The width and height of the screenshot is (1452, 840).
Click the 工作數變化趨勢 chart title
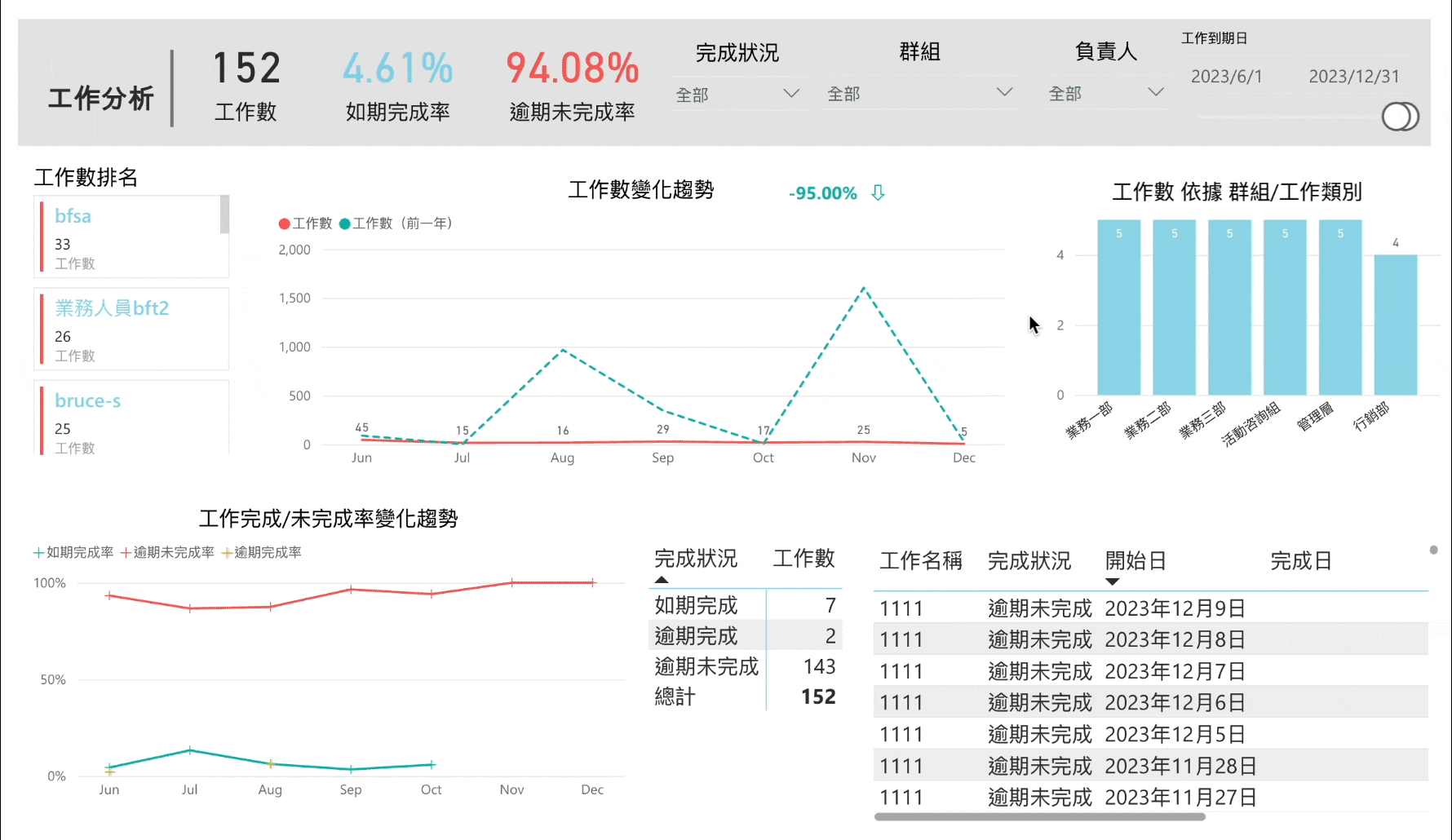[641, 190]
